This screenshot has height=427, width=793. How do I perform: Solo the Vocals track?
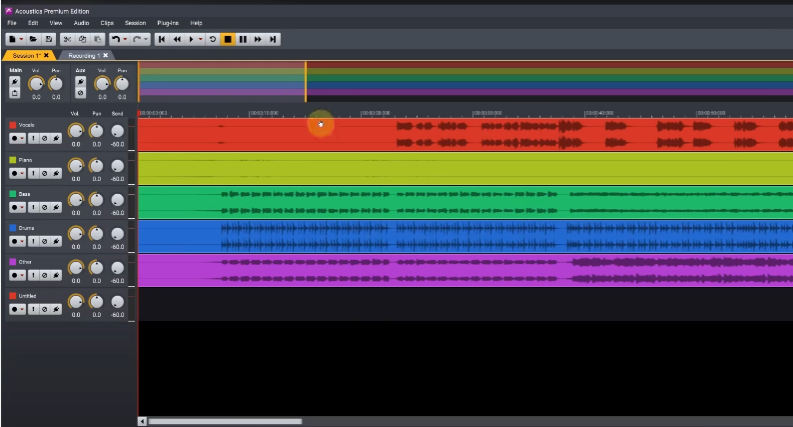pyautogui.click(x=33, y=138)
